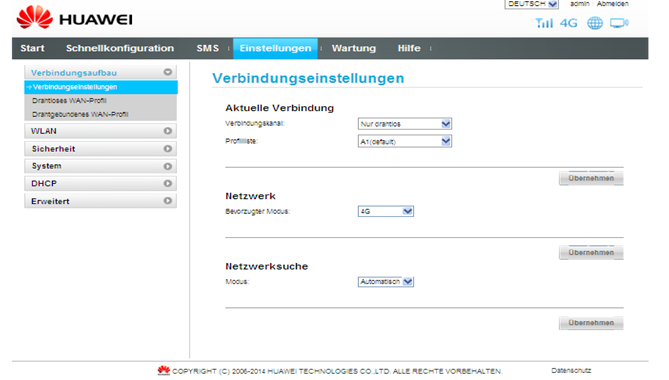Open the Schnellkonfiguration tab
The height and width of the screenshot is (380, 669).
point(120,48)
